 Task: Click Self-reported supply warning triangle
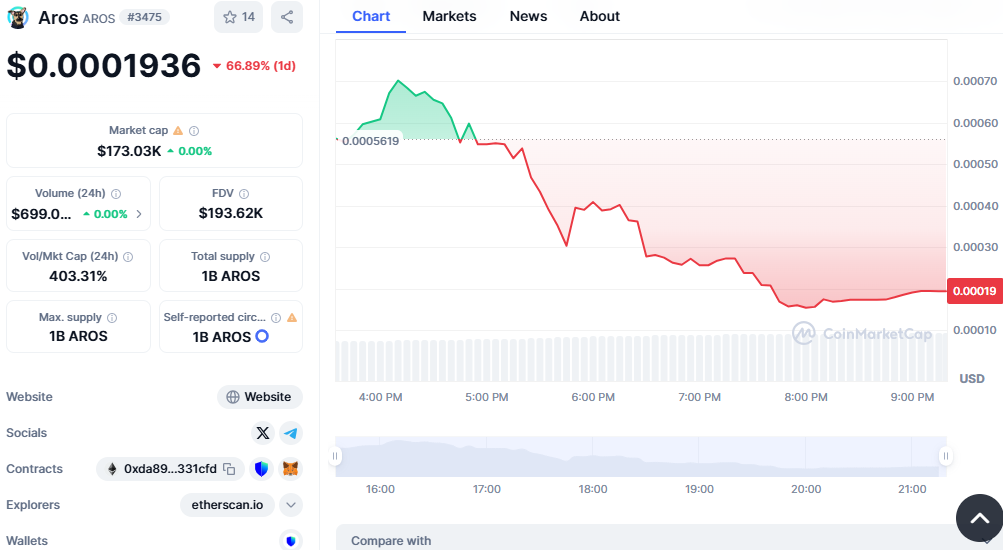292,318
